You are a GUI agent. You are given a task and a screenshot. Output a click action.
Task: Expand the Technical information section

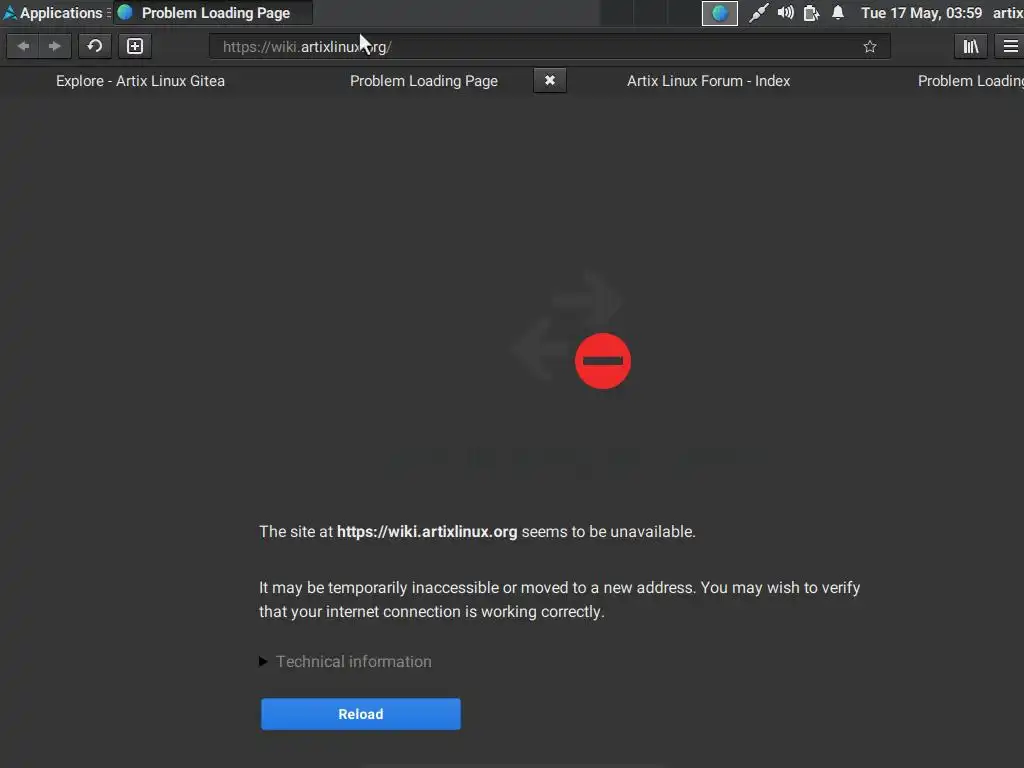click(345, 662)
